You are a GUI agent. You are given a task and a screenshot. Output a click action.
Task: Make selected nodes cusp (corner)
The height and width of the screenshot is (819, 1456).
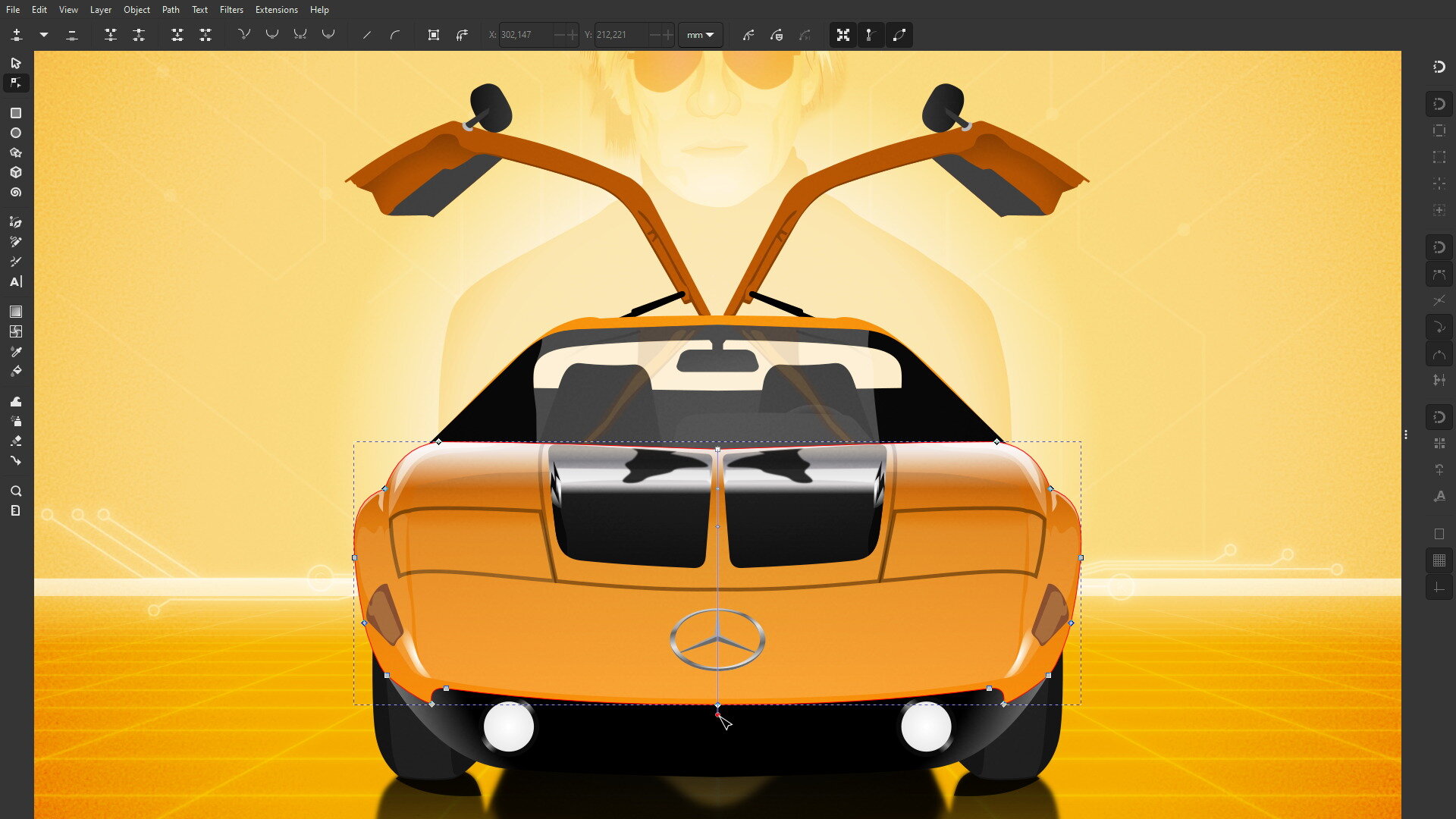click(244, 35)
